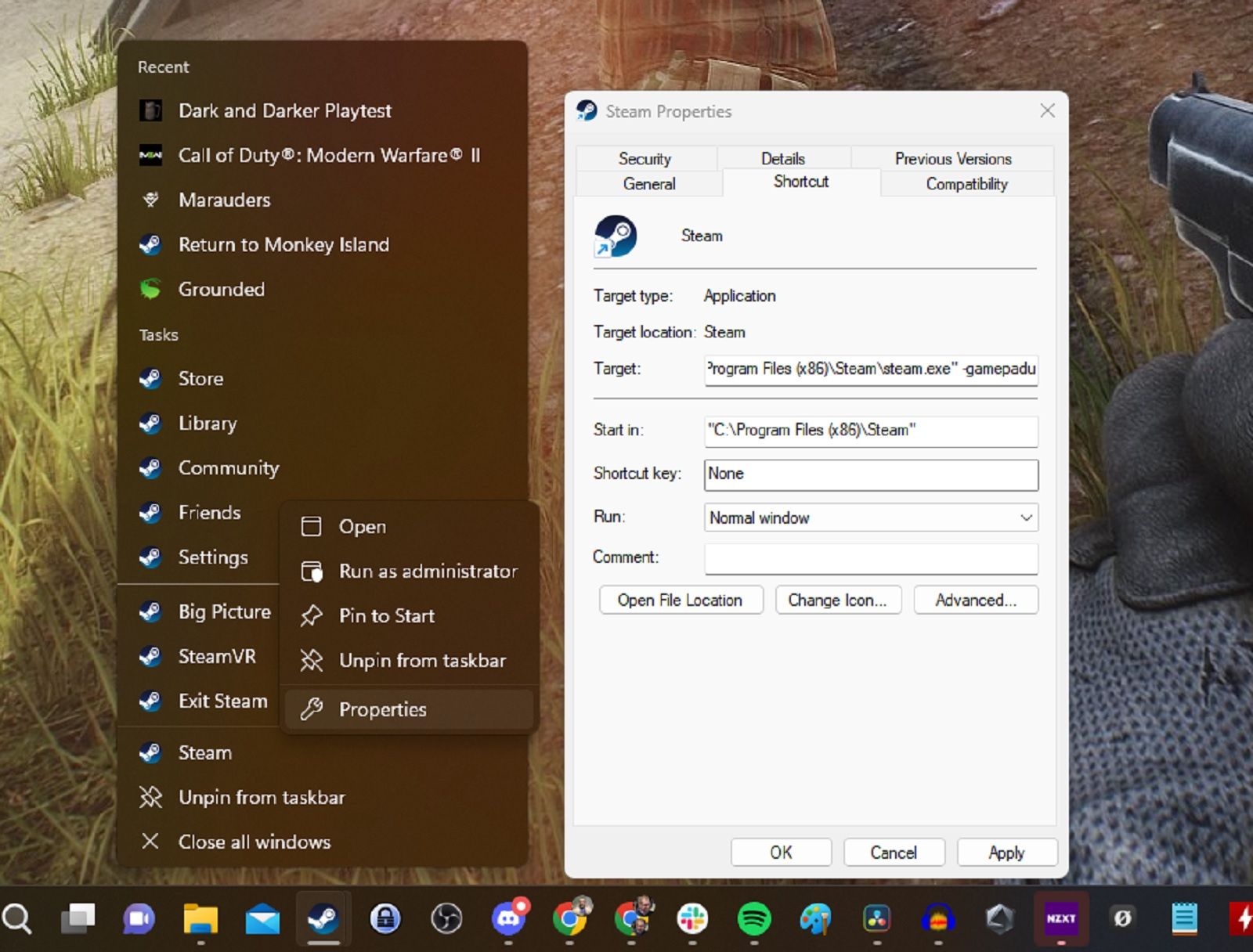Launch DaVinci Resolve from the taskbar
This screenshot has height=952, width=1253.
pos(877,920)
